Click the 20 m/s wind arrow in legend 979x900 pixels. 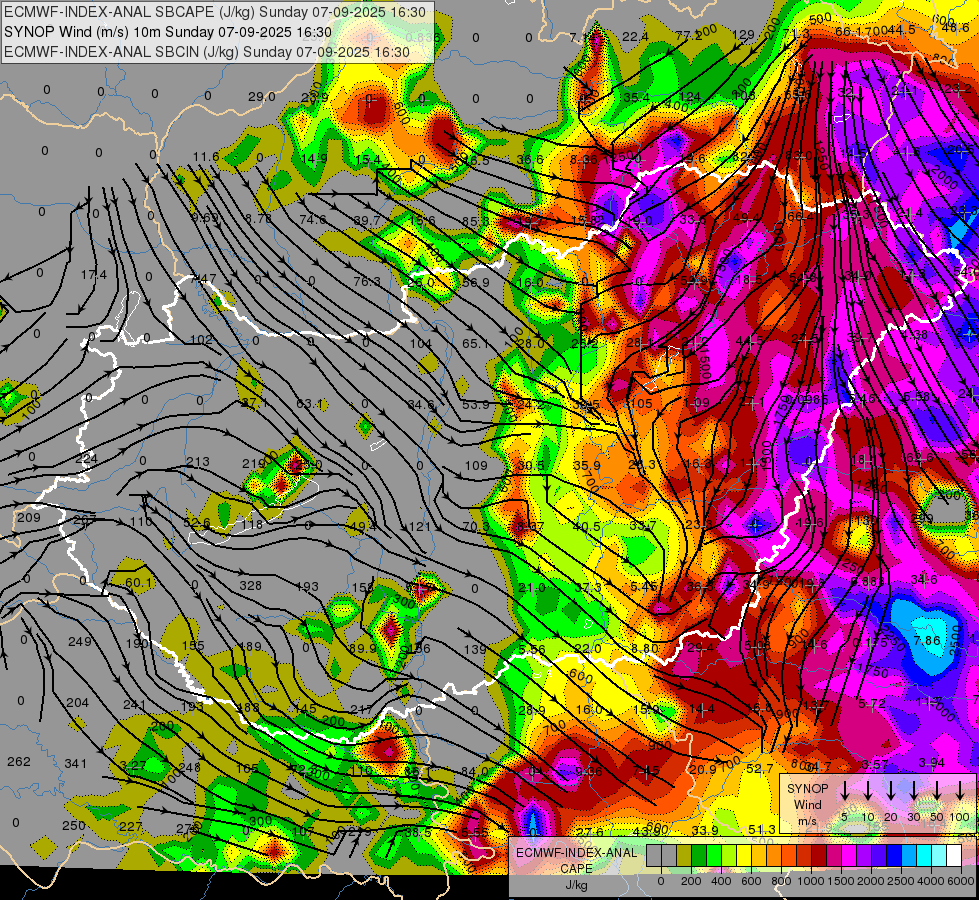point(891,791)
